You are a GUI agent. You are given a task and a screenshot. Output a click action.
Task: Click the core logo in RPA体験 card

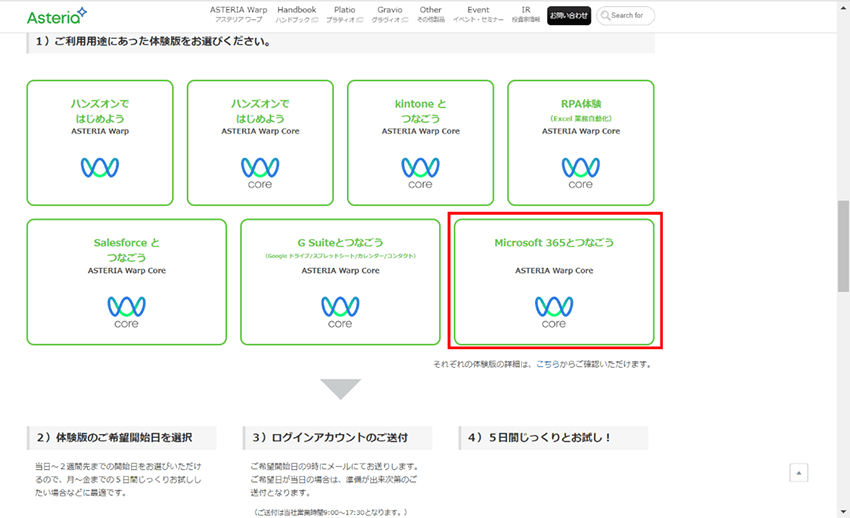pyautogui.click(x=581, y=173)
